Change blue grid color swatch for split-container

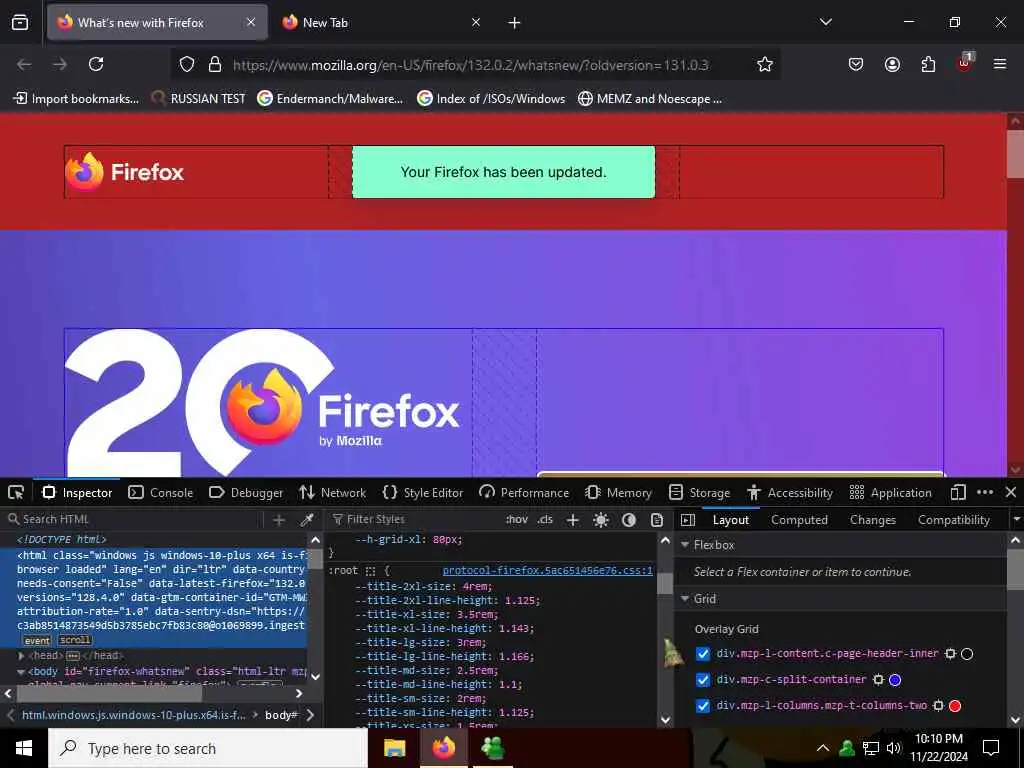click(x=895, y=680)
